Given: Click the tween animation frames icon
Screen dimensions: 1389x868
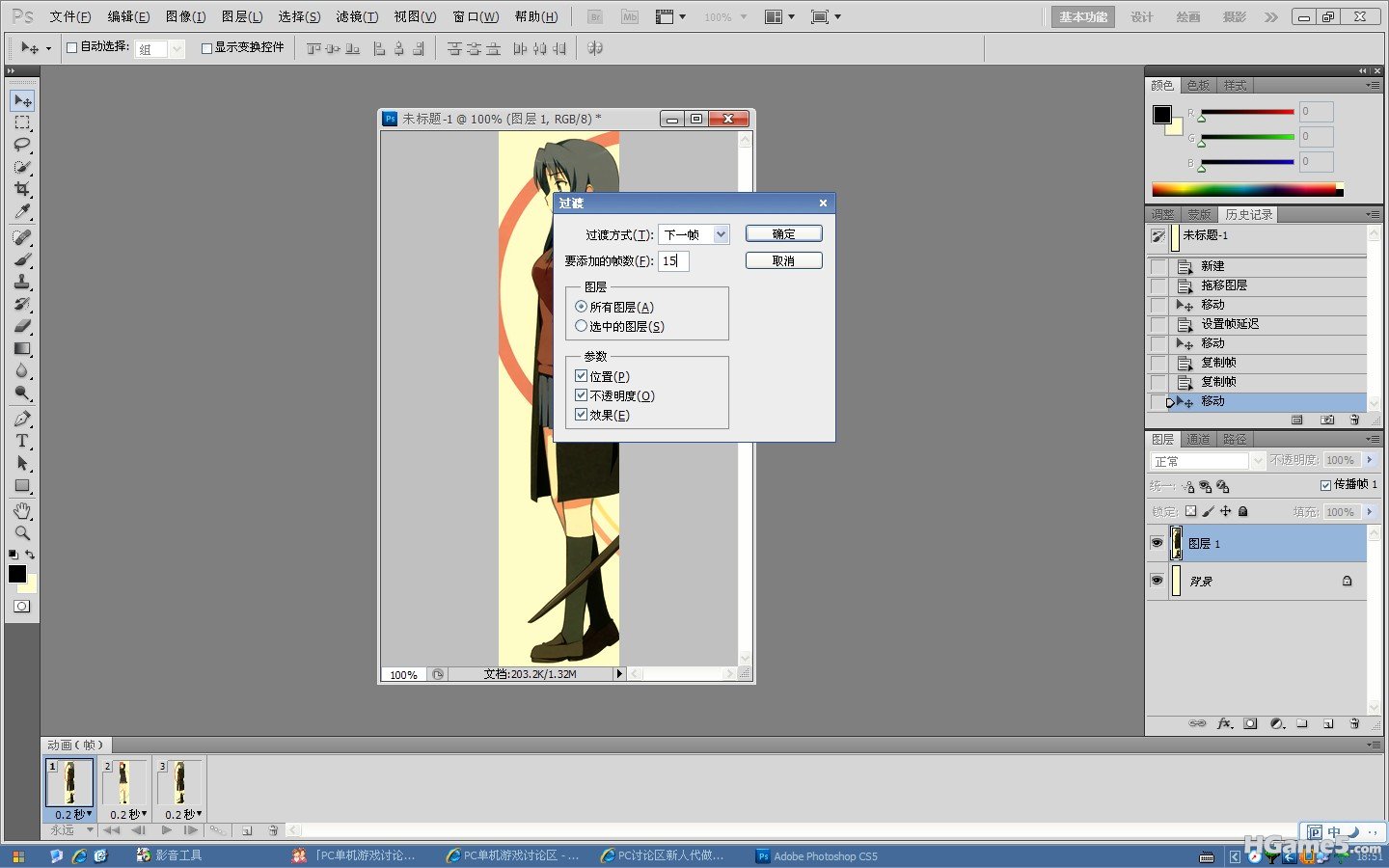Looking at the screenshot, I should click(218, 830).
